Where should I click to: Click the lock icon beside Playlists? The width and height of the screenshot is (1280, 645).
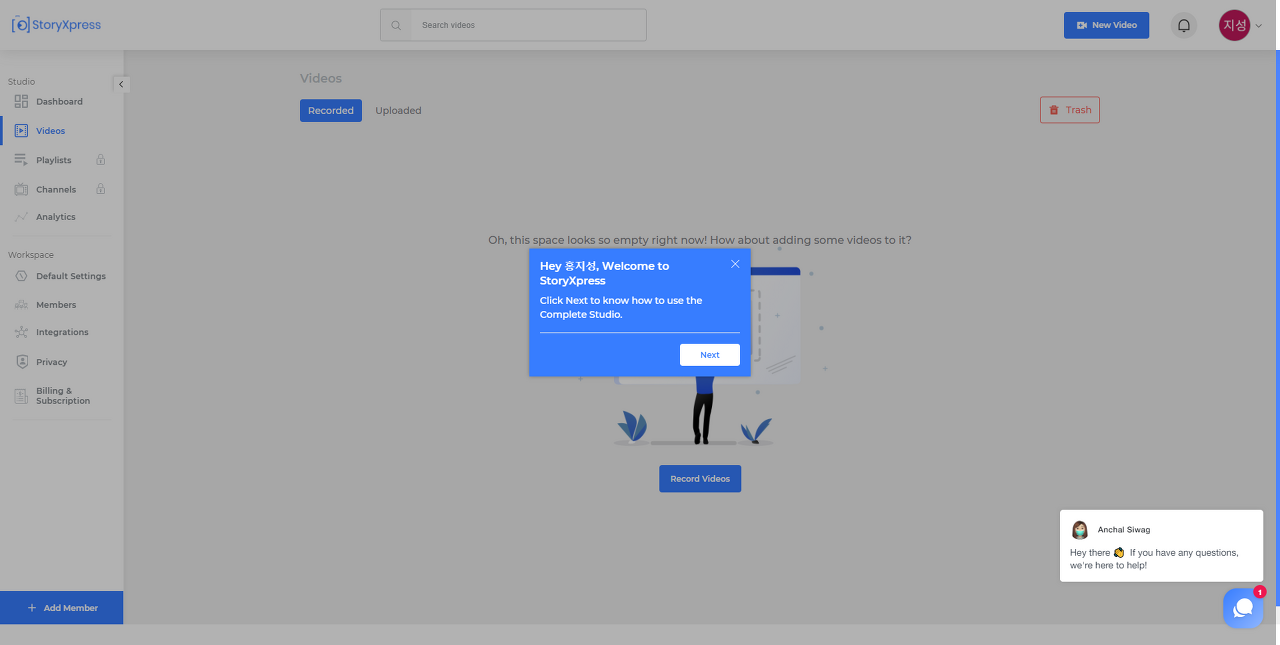click(100, 159)
